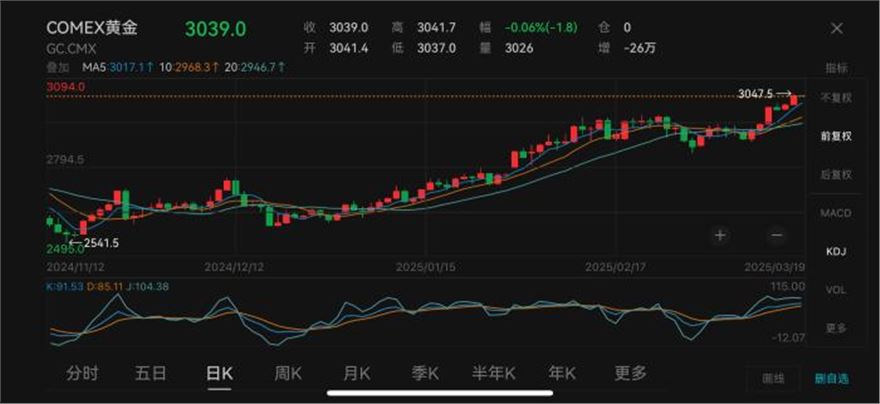
Task: Expand 更多 indicators in right sidebar
Action: coord(835,328)
